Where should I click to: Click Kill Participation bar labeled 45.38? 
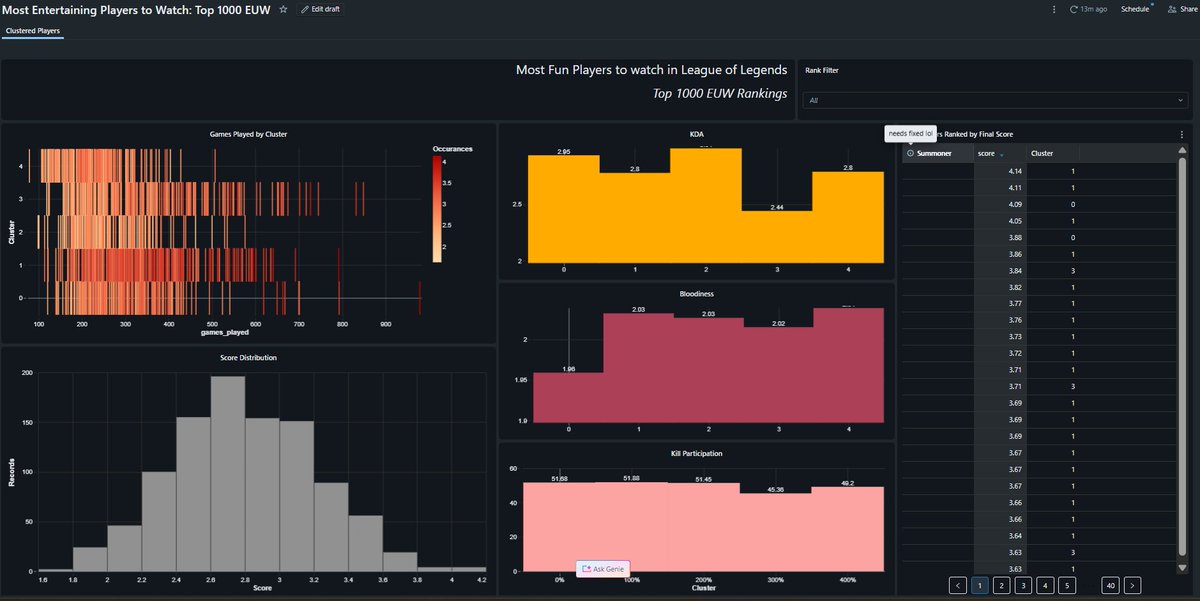[776, 532]
